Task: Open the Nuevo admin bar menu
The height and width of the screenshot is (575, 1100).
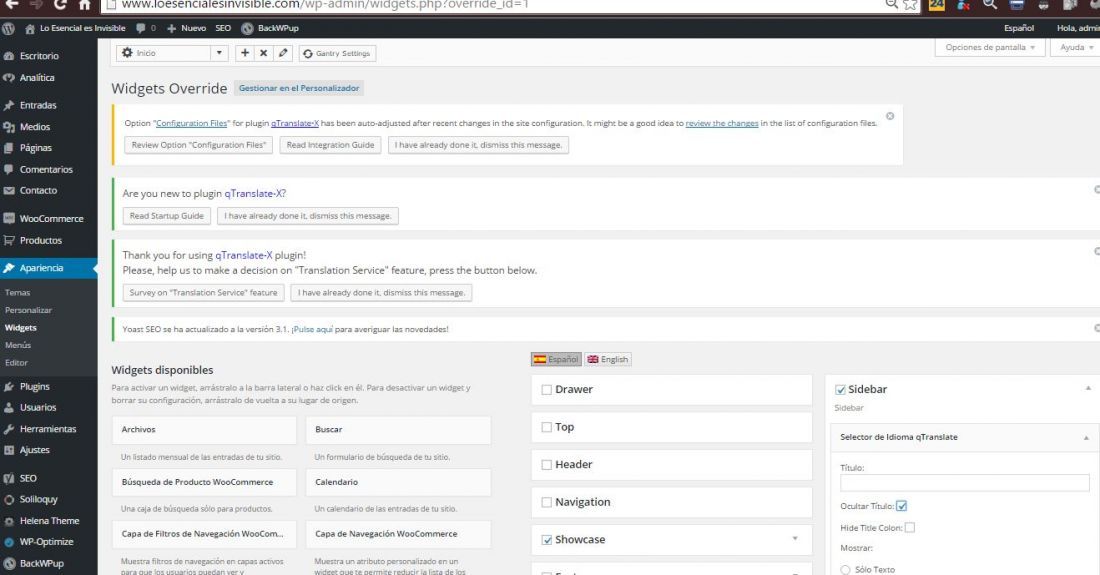Action: [x=187, y=28]
